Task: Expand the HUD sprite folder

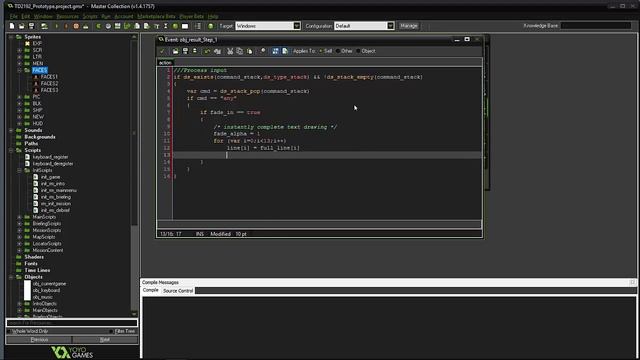Action: point(19,123)
